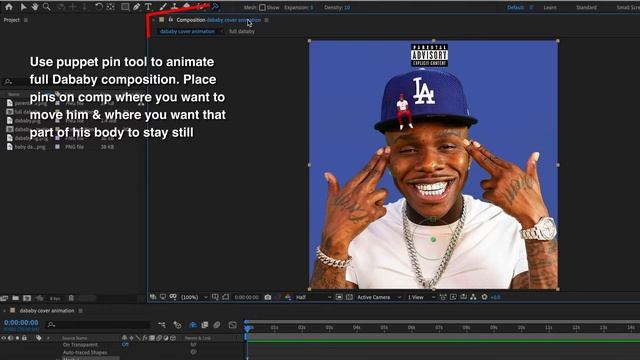Viewport: 640px width, 360px height.
Task: Click the Density value field
Action: coord(347,7)
